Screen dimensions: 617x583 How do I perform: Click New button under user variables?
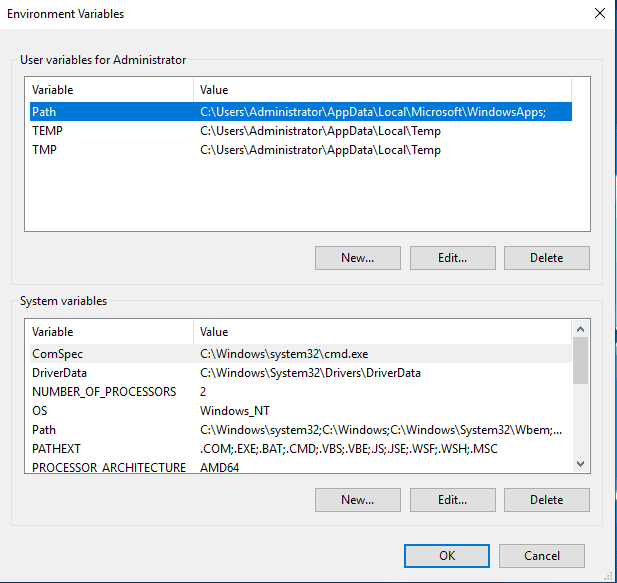tap(357, 258)
